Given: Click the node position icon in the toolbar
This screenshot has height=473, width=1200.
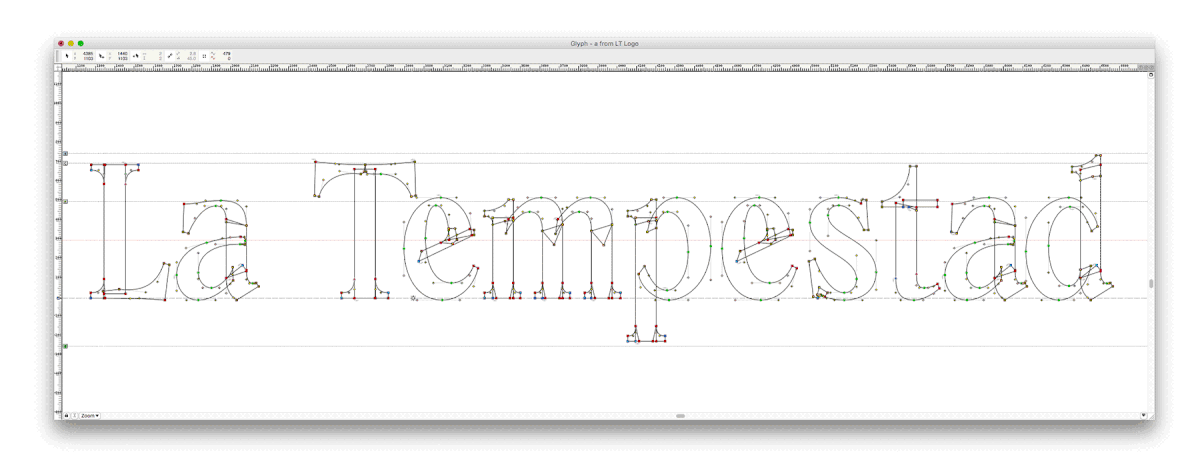Looking at the screenshot, I should (x=102, y=56).
